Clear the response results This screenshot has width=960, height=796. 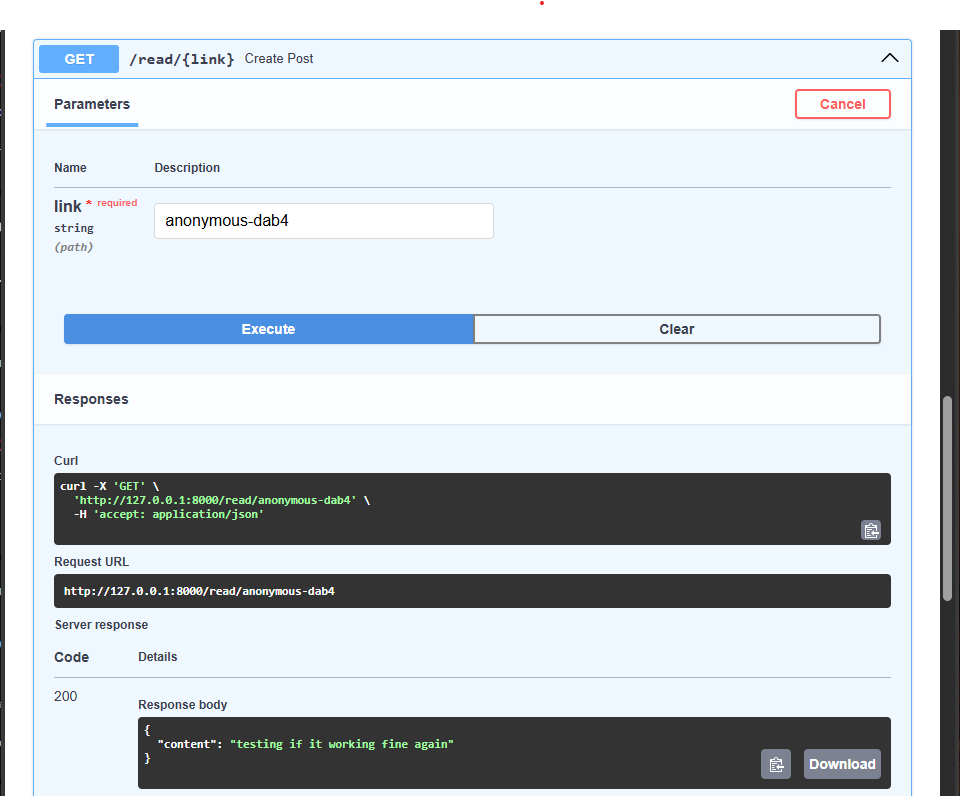[x=677, y=329]
